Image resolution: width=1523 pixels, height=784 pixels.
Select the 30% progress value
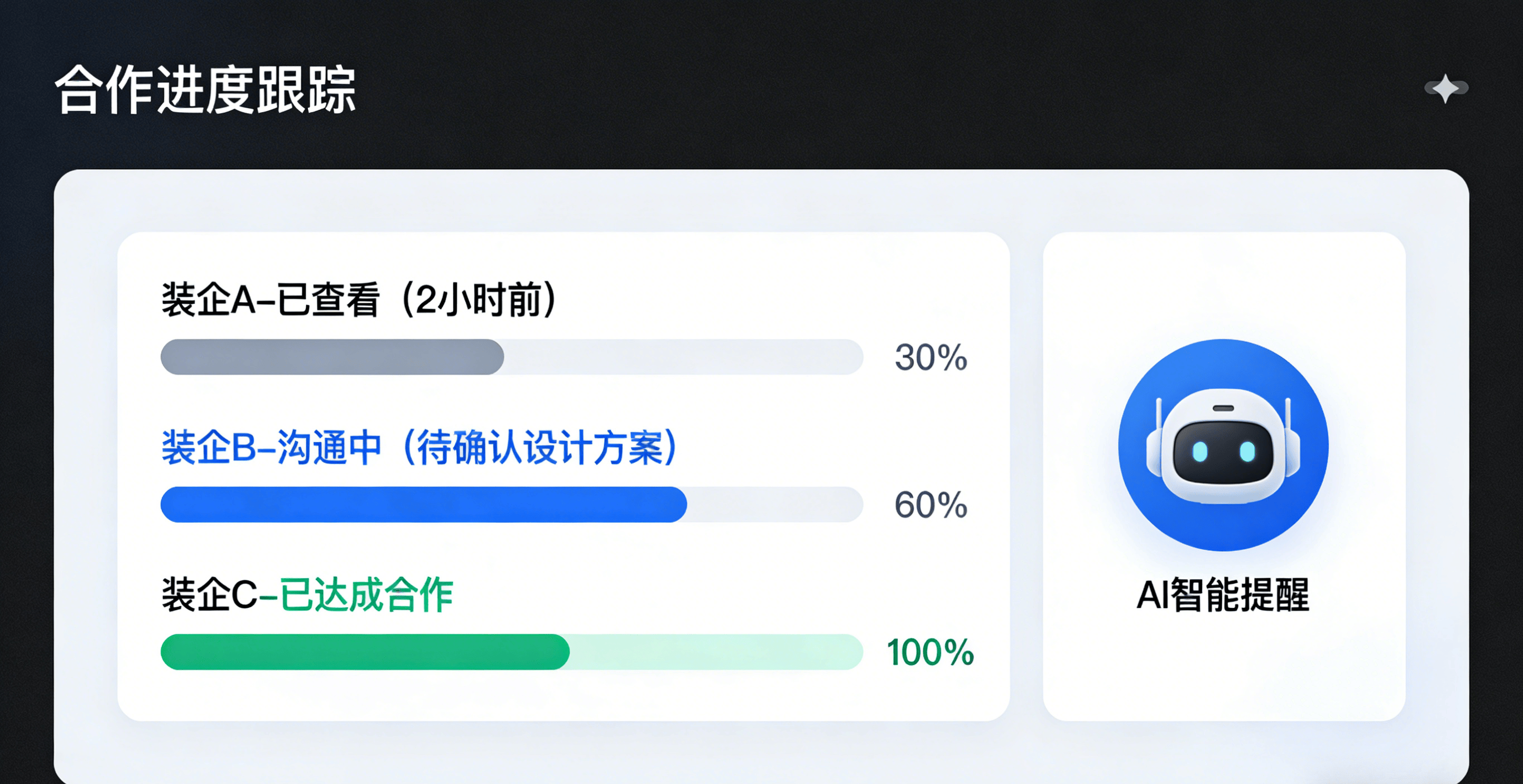click(x=931, y=357)
